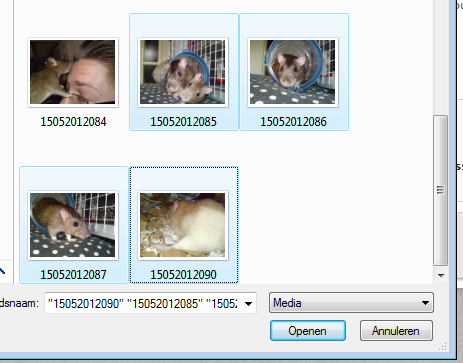The width and height of the screenshot is (463, 363).
Task: Click the Openen button
Action: pos(308,331)
